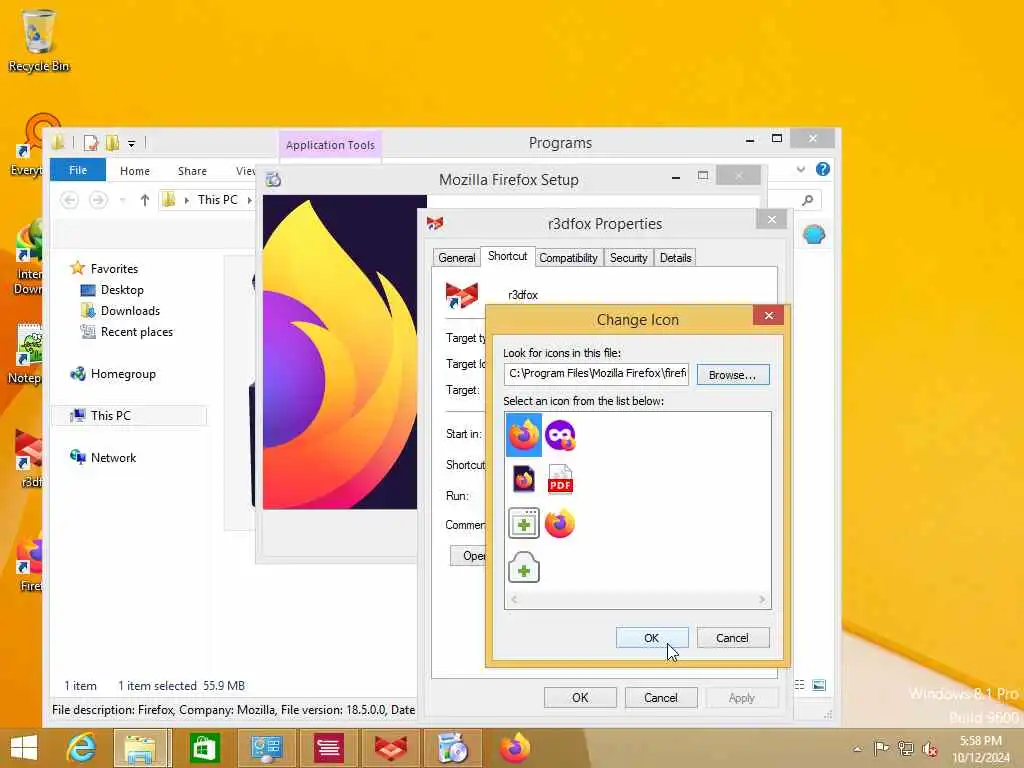The image size is (1024, 768).
Task: Choose the dark Firefox document icon
Action: (523, 479)
